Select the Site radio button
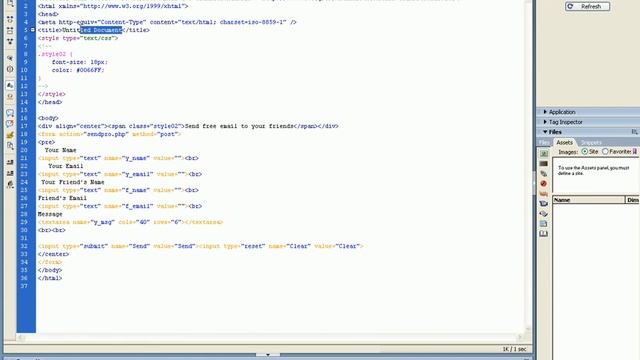This screenshot has width=640, height=360. [x=584, y=151]
